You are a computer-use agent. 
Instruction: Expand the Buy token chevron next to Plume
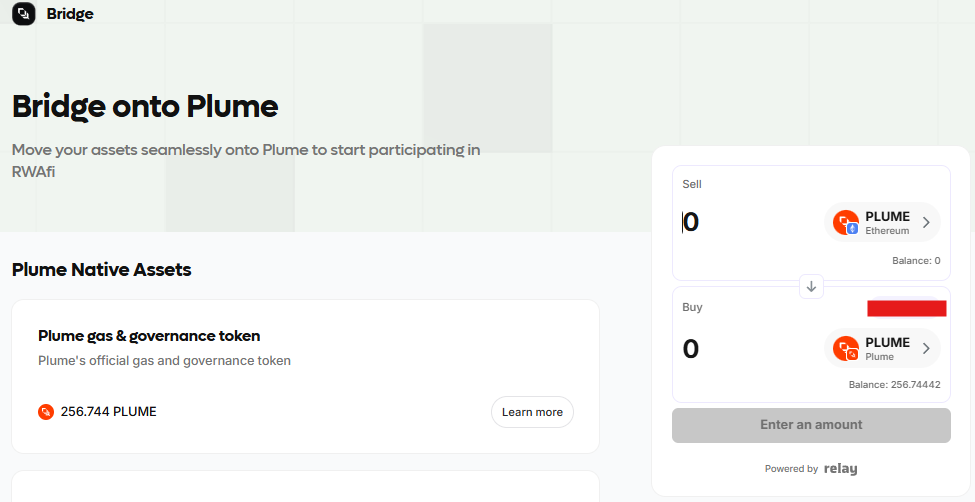(x=926, y=348)
